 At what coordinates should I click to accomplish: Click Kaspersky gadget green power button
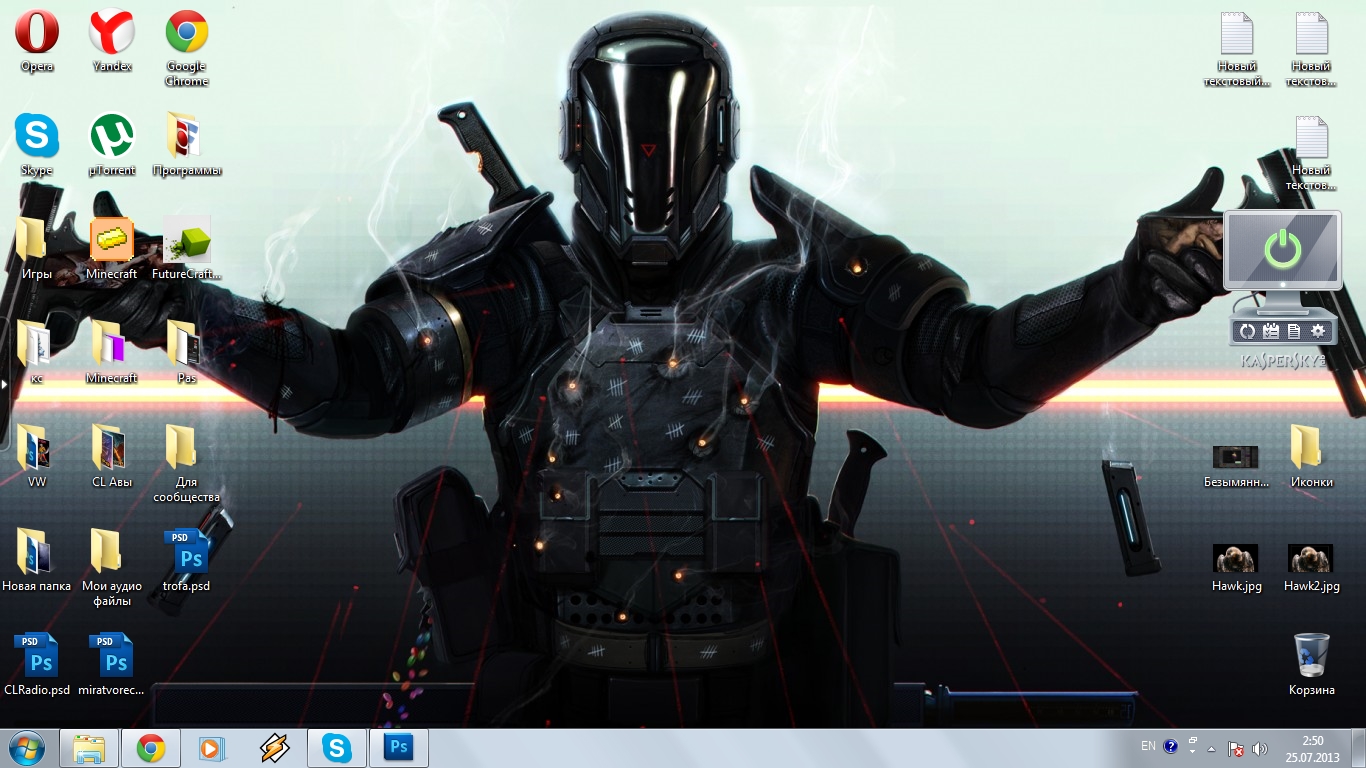(1283, 249)
